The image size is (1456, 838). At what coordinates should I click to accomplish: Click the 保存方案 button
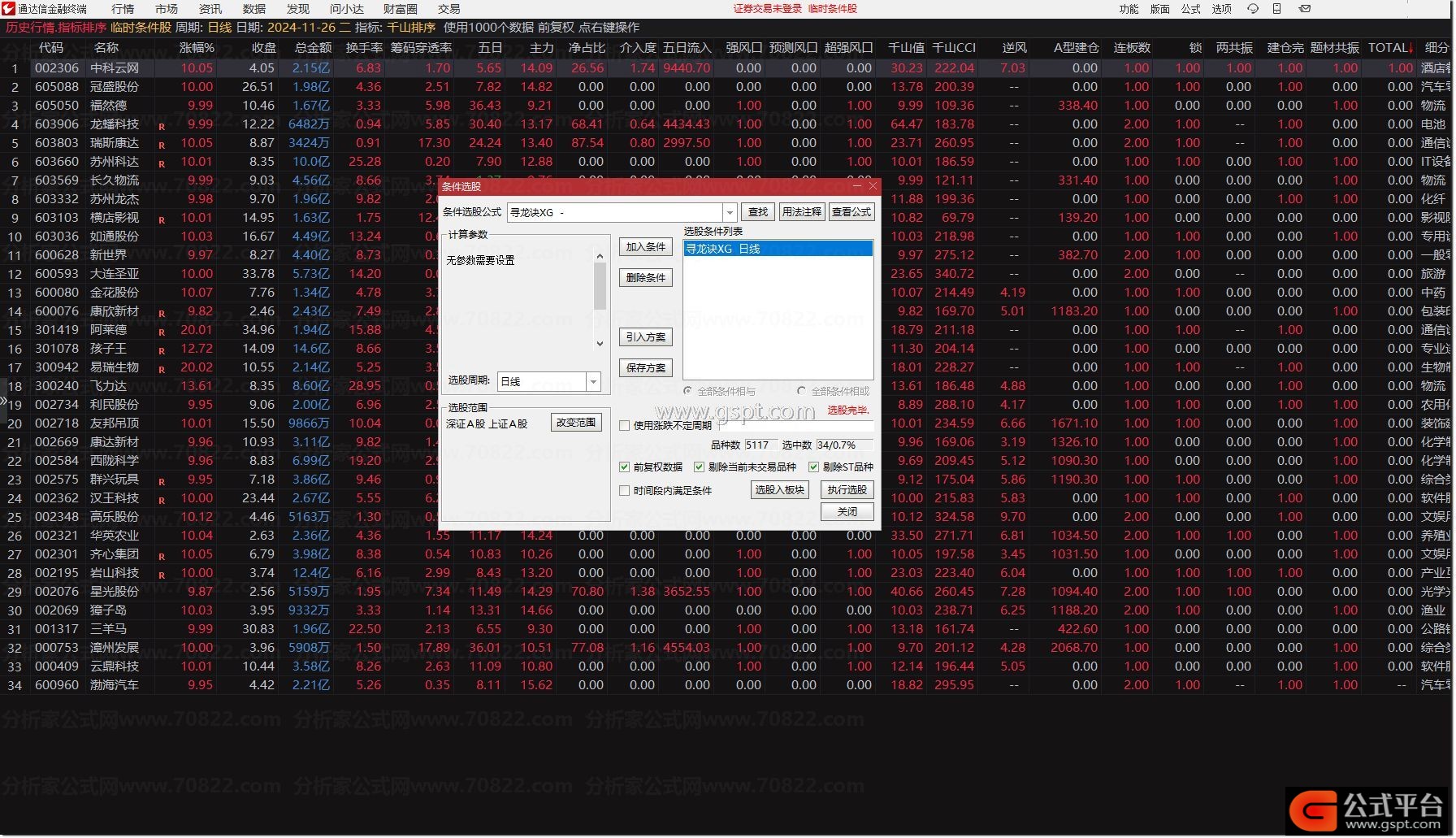[x=645, y=368]
